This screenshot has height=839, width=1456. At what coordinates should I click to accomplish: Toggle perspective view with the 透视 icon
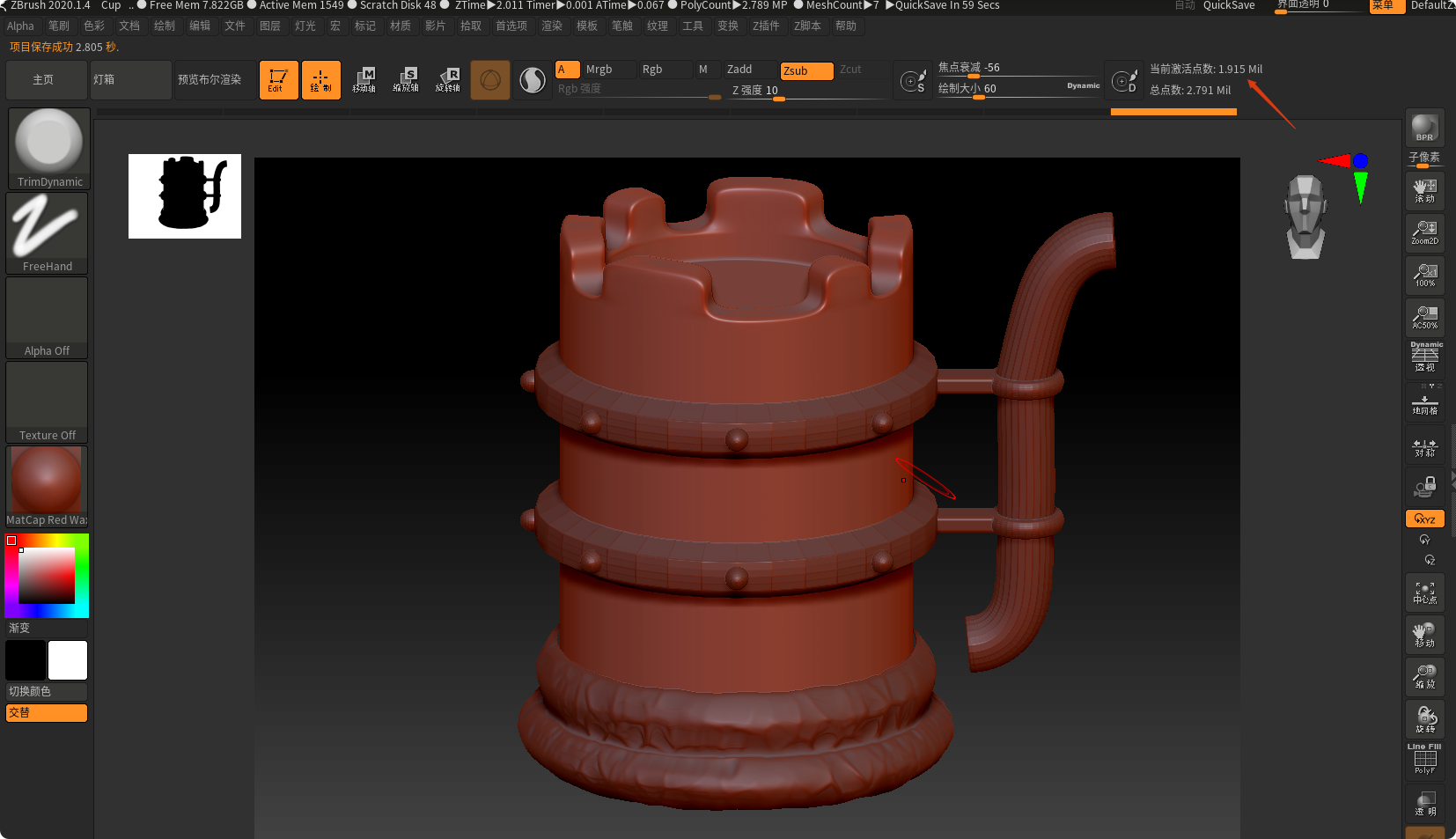tap(1424, 357)
